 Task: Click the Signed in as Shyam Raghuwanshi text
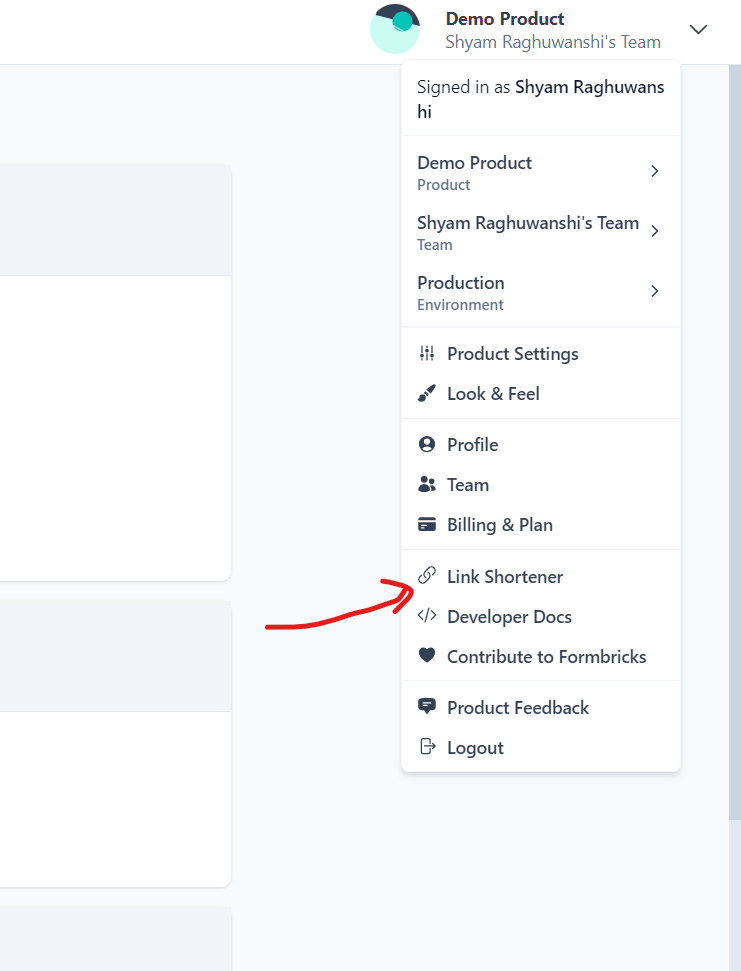point(539,98)
